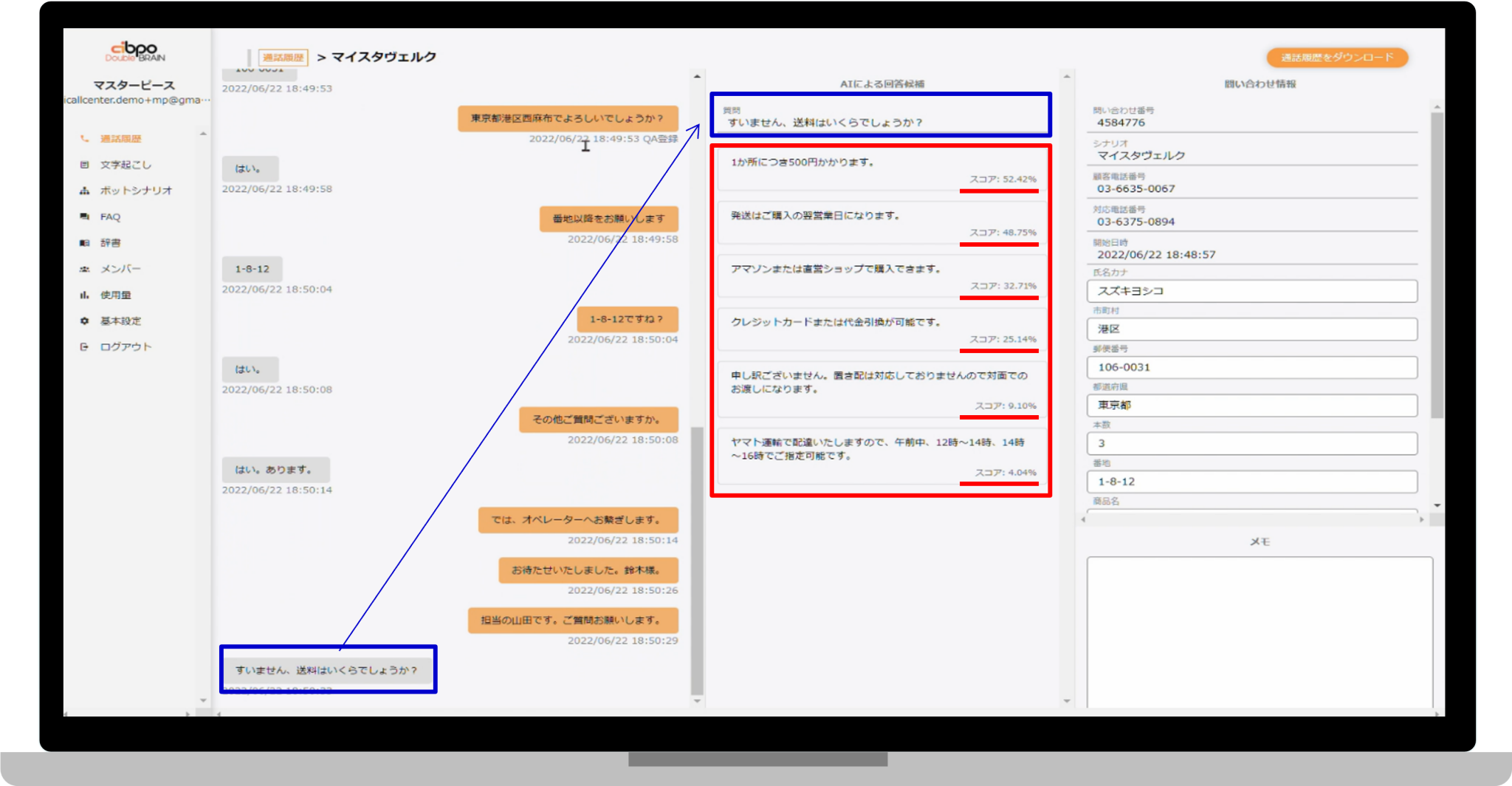This screenshot has height=786, width=1512.
Task: Select the 通話履歴 breadcrumb label
Action: click(x=283, y=56)
